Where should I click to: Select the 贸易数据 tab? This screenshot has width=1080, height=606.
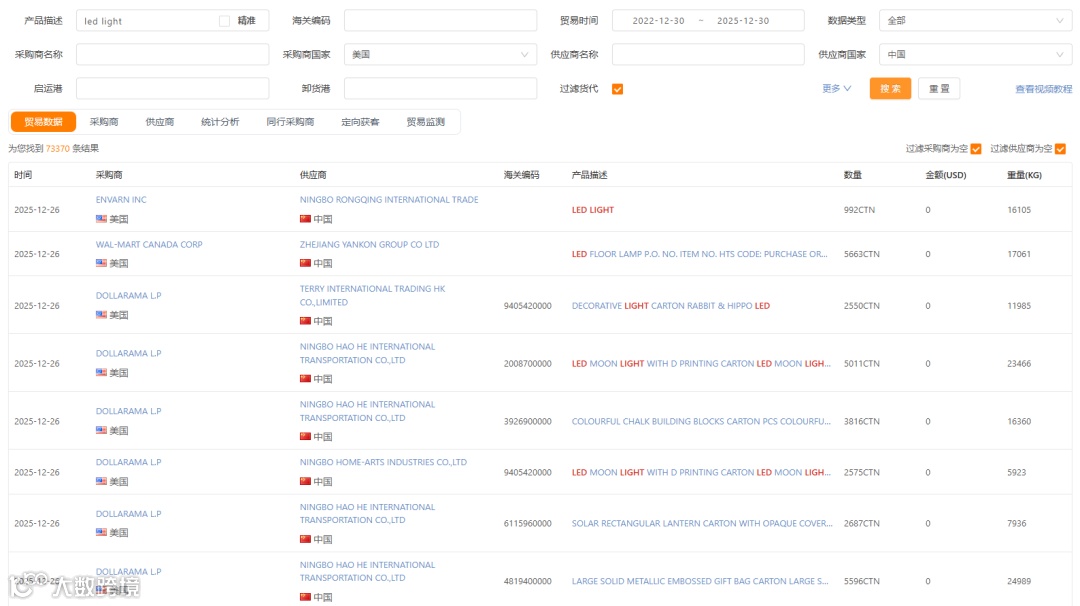point(43,122)
